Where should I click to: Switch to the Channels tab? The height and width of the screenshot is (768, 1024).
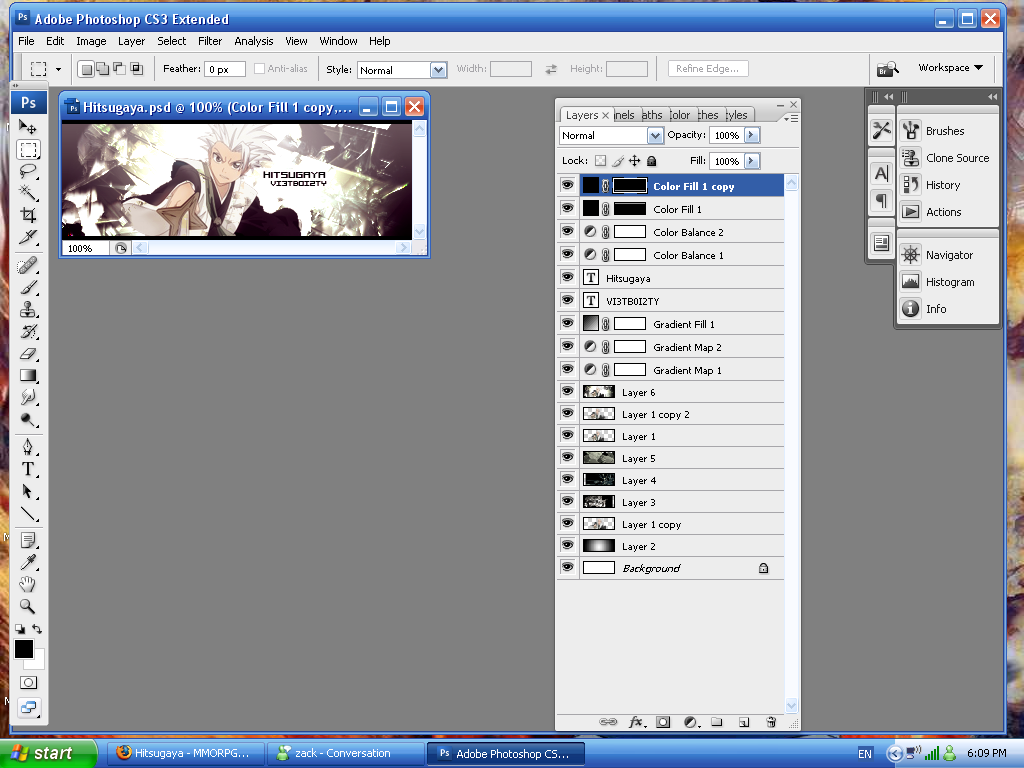click(625, 115)
